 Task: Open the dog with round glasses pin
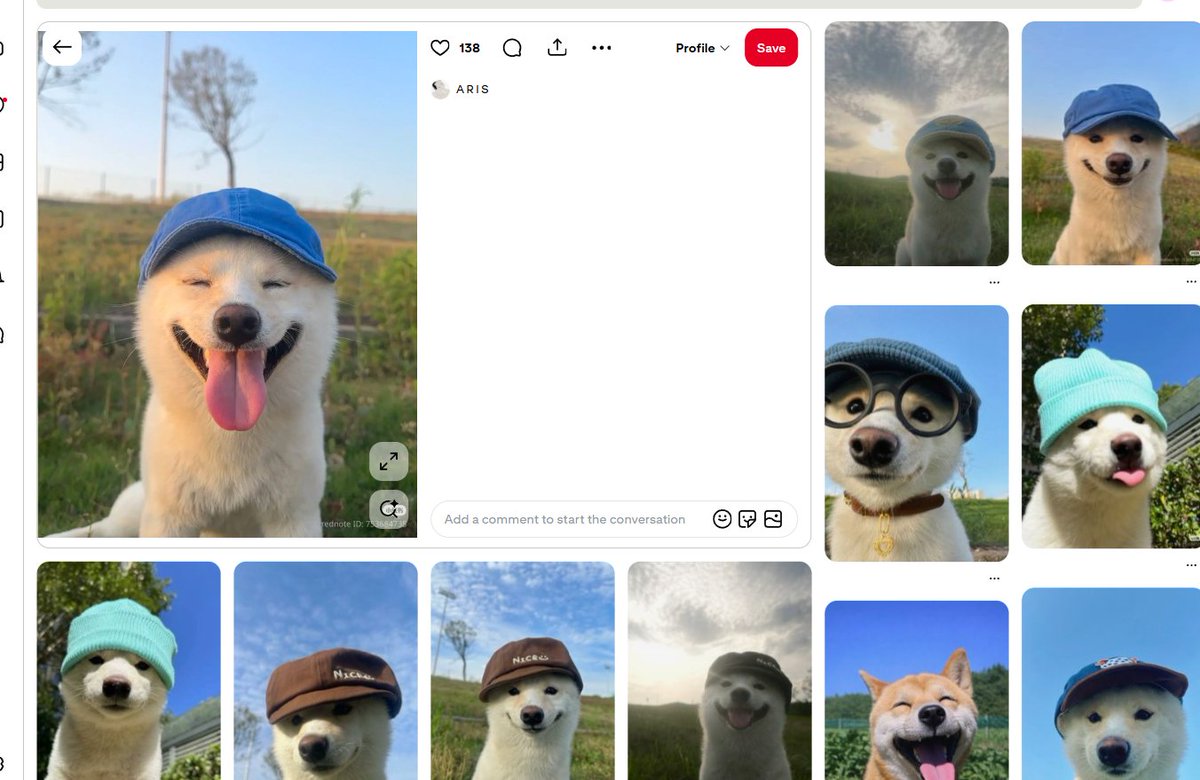click(917, 433)
